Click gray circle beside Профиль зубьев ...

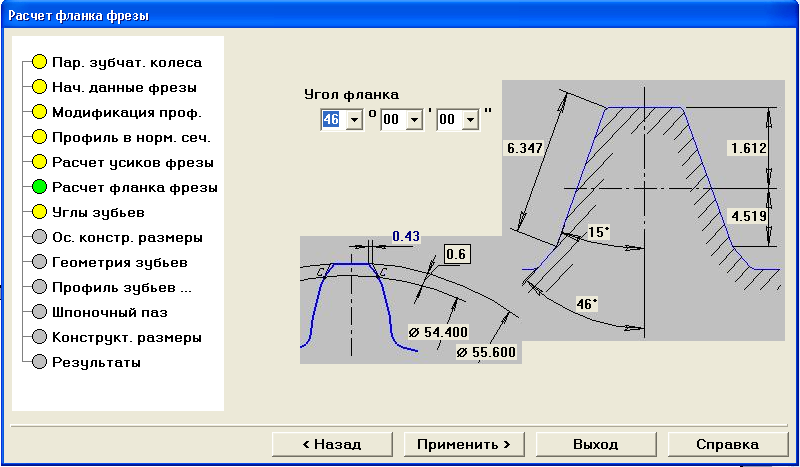(39, 287)
